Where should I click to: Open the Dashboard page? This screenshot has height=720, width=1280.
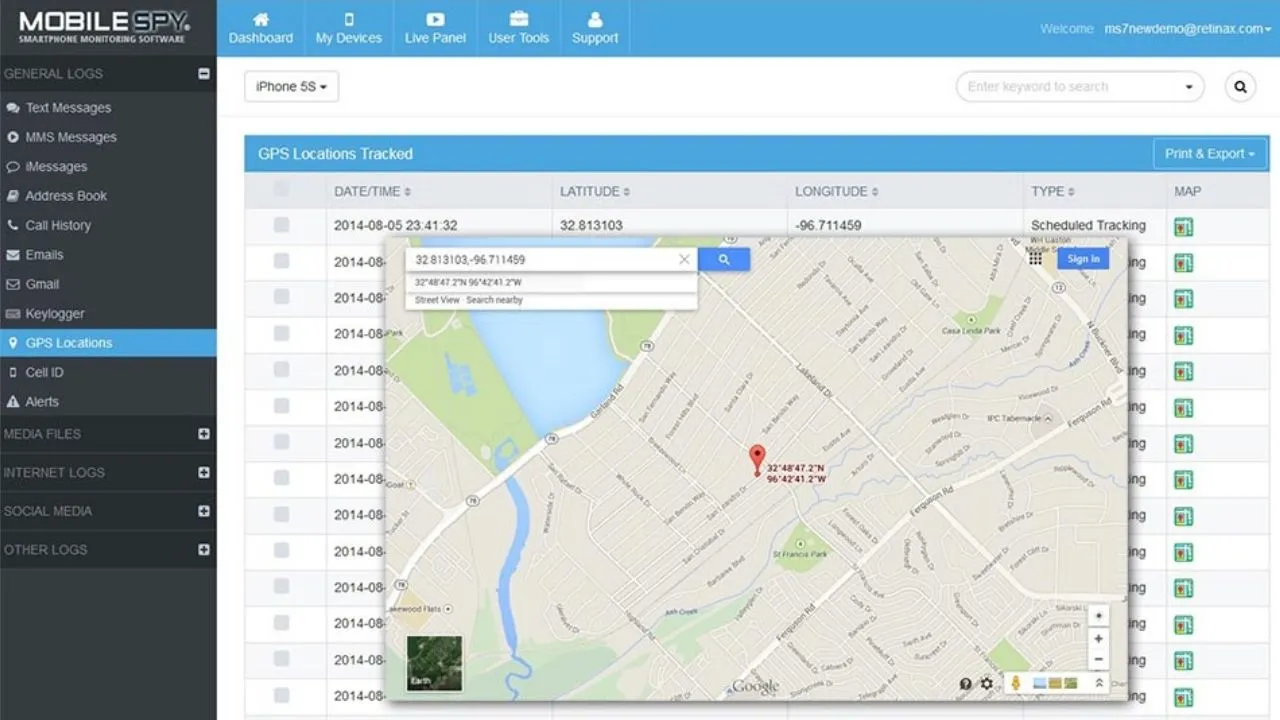tap(261, 28)
